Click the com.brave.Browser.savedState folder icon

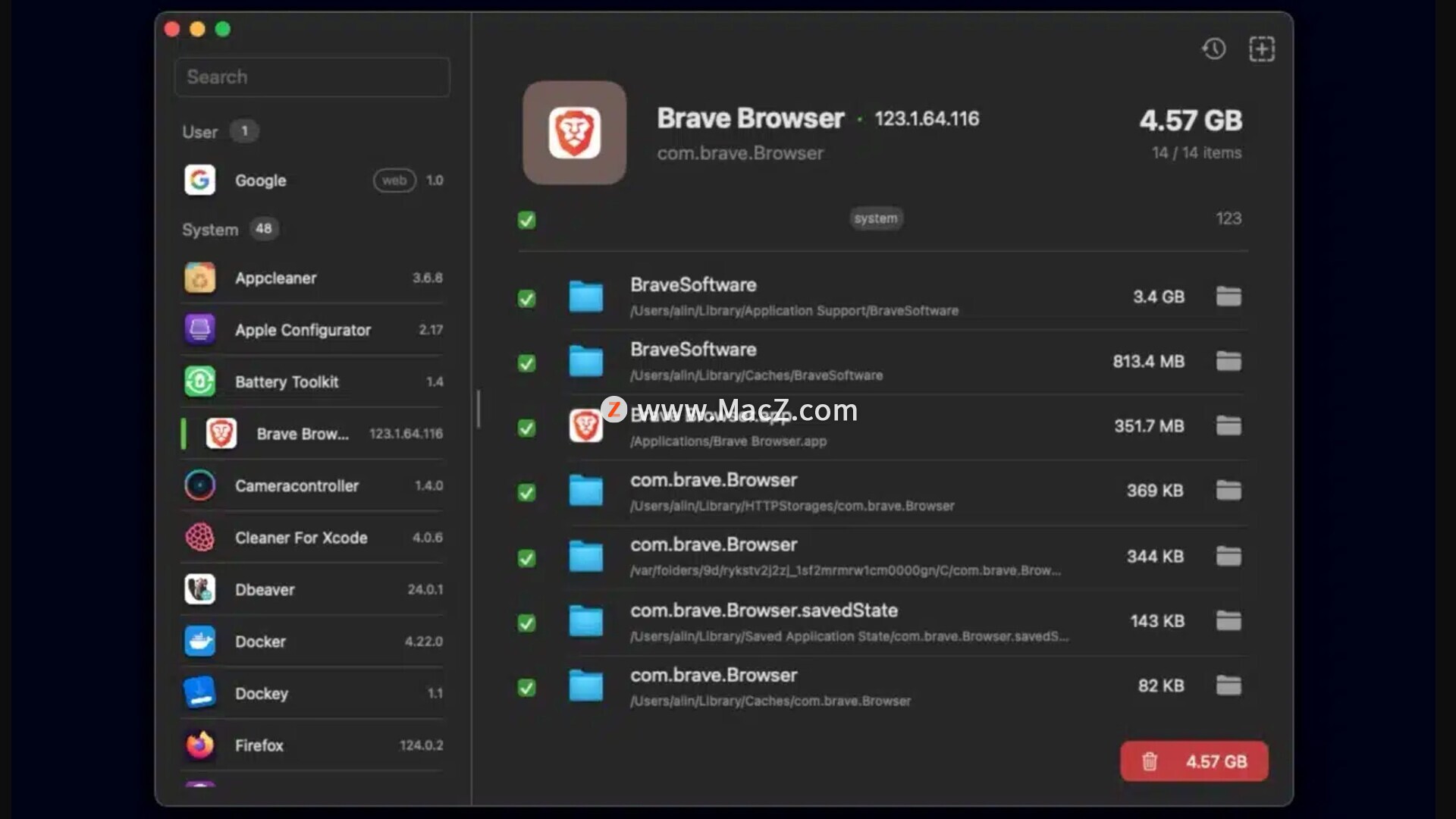pos(586,621)
